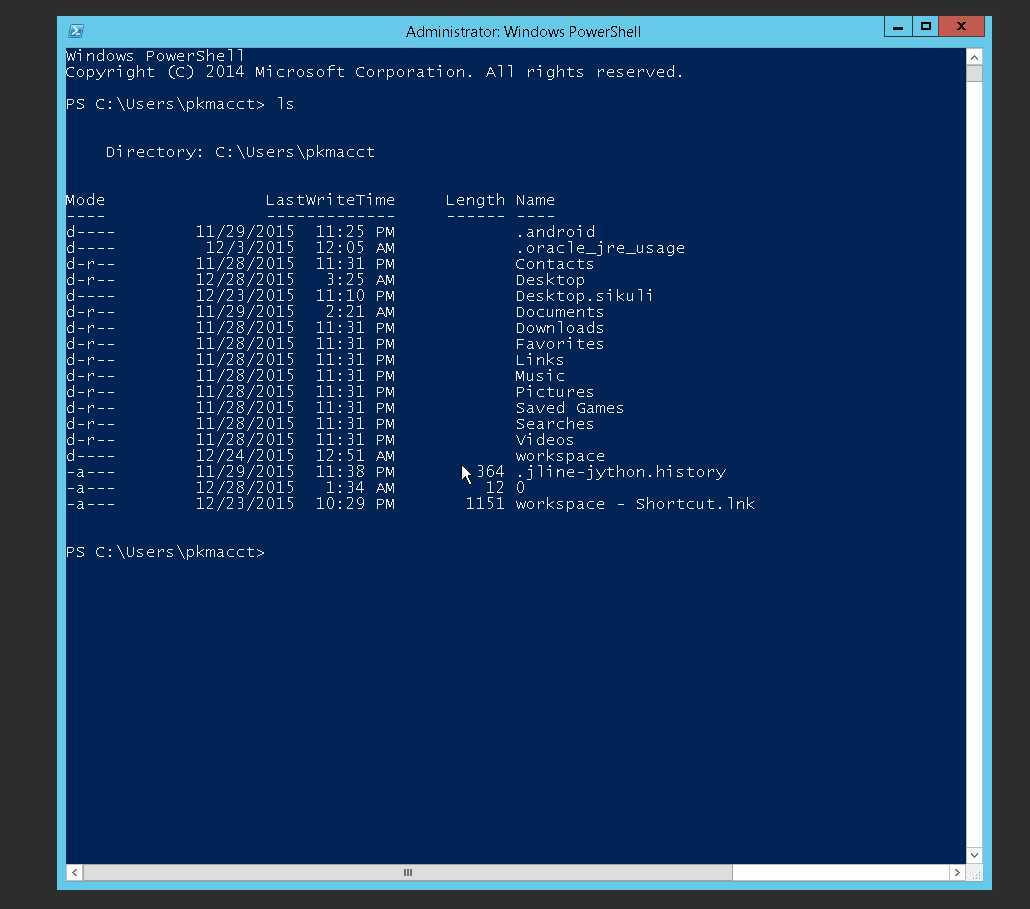Click the 'LastWriteTime' column header

click(330, 200)
